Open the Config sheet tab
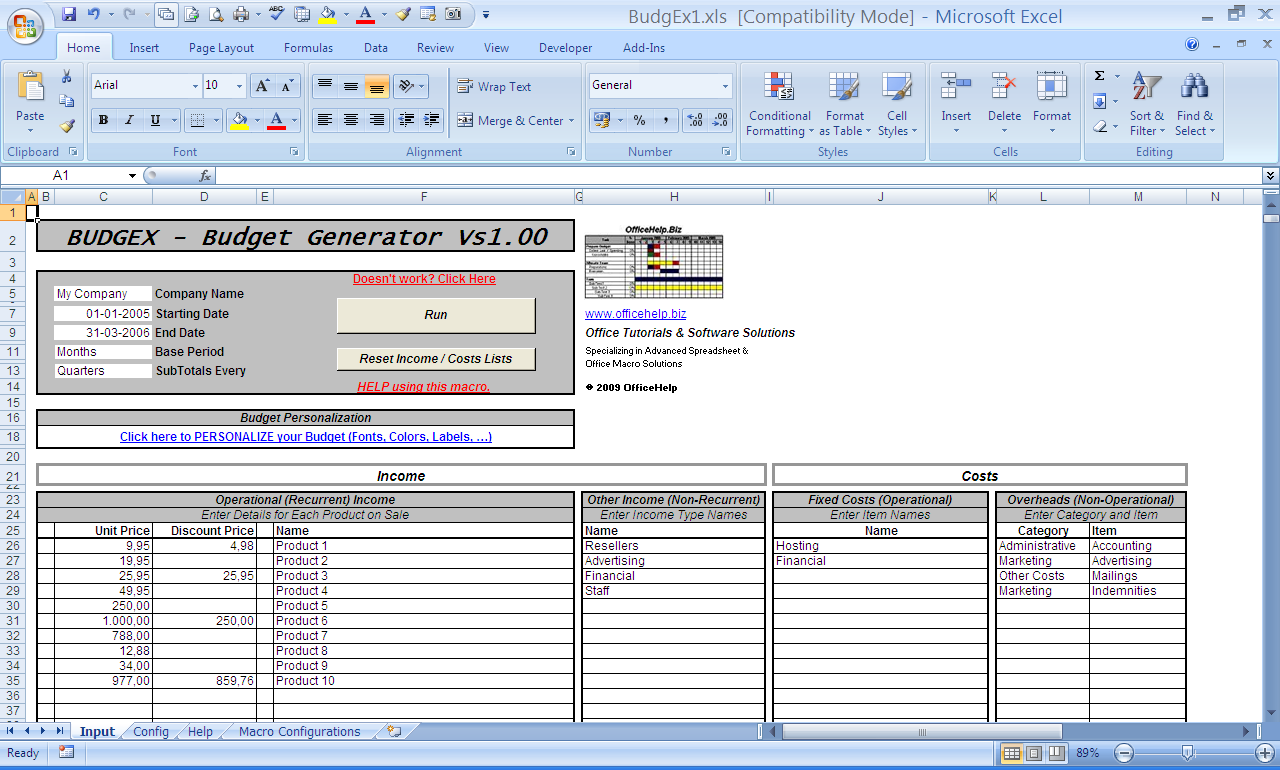 pos(151,732)
